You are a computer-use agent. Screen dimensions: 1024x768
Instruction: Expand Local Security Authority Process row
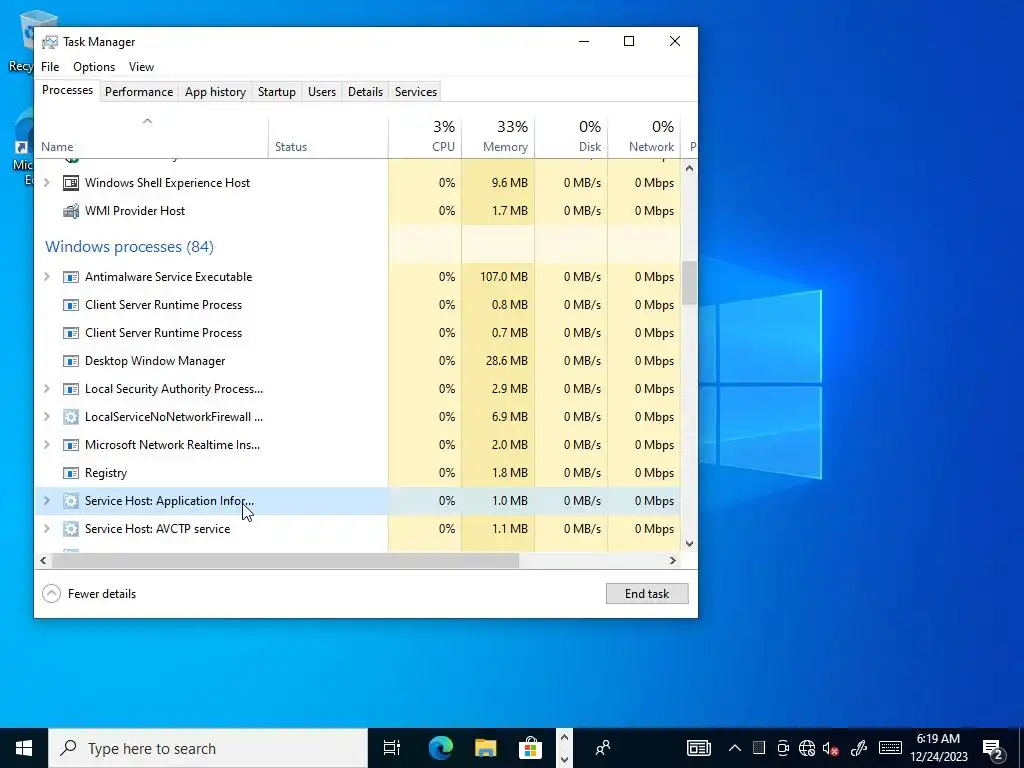point(46,389)
